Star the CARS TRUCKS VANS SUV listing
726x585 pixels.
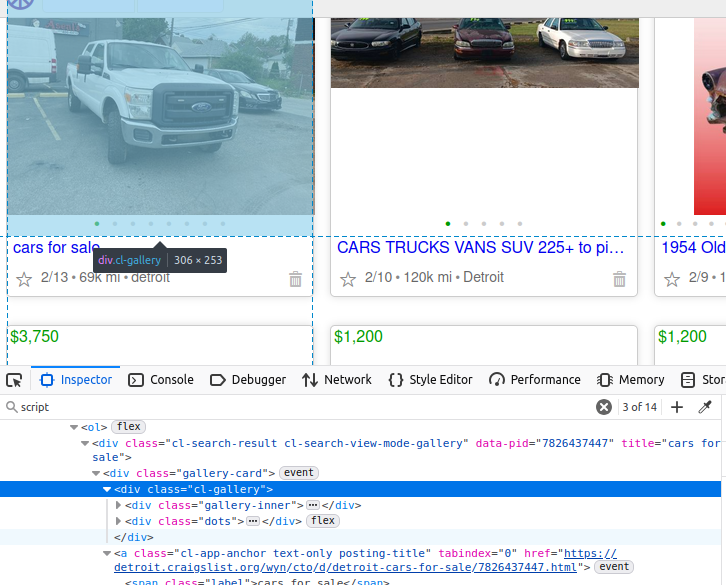click(348, 279)
